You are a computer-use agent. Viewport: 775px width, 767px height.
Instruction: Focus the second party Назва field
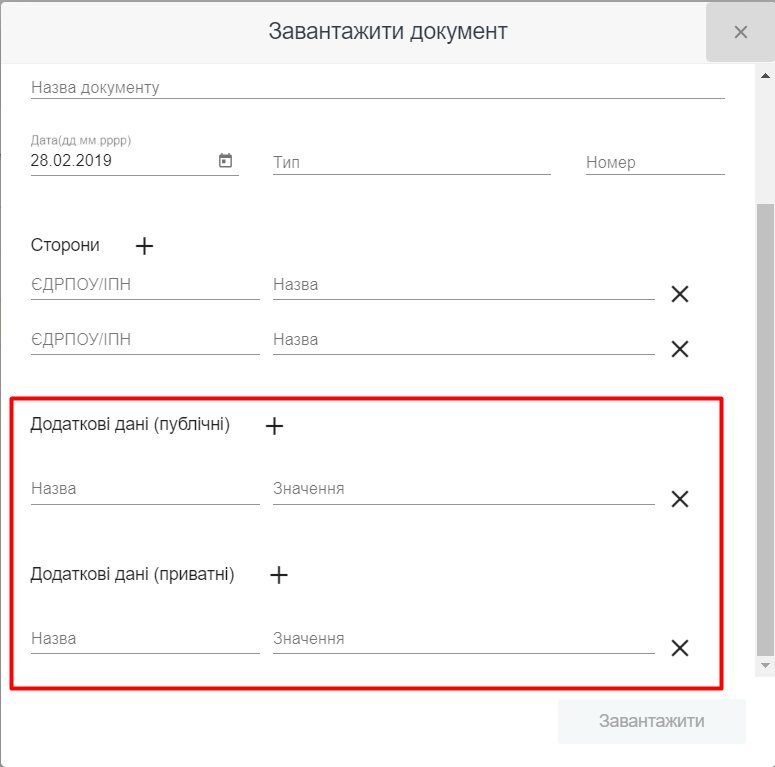tap(464, 340)
